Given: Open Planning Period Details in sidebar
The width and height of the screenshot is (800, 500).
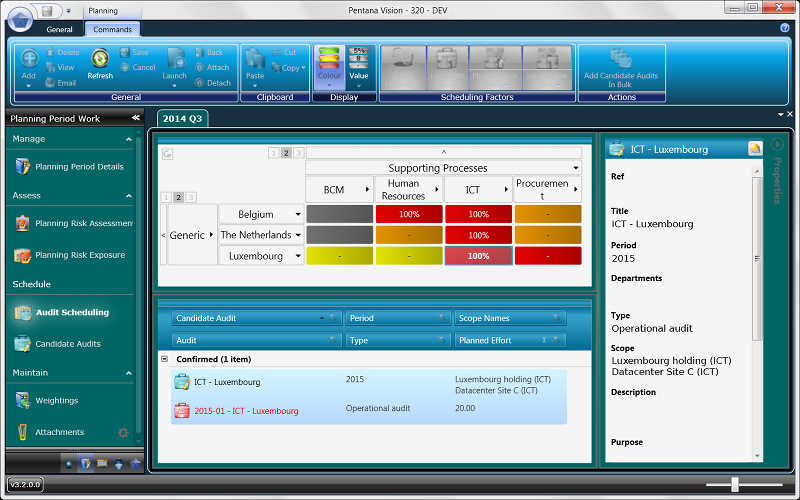Looking at the screenshot, I should (69, 166).
